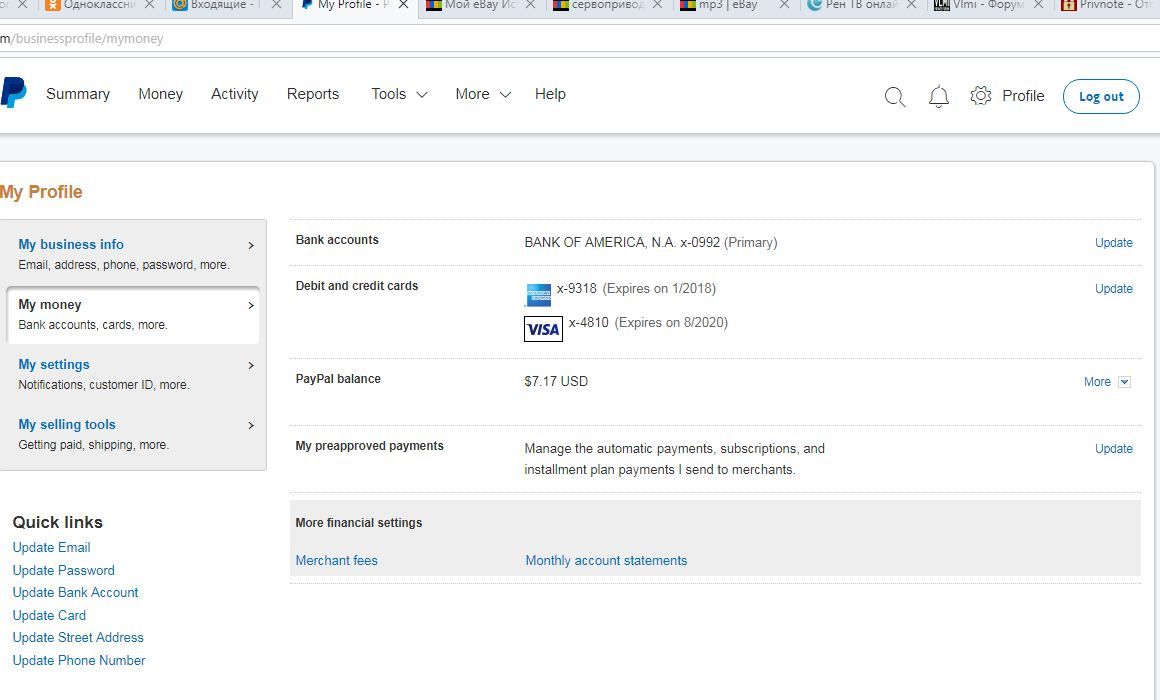This screenshot has height=700, width=1160.
Task: Click the settings gear icon
Action: pyautogui.click(x=980, y=96)
